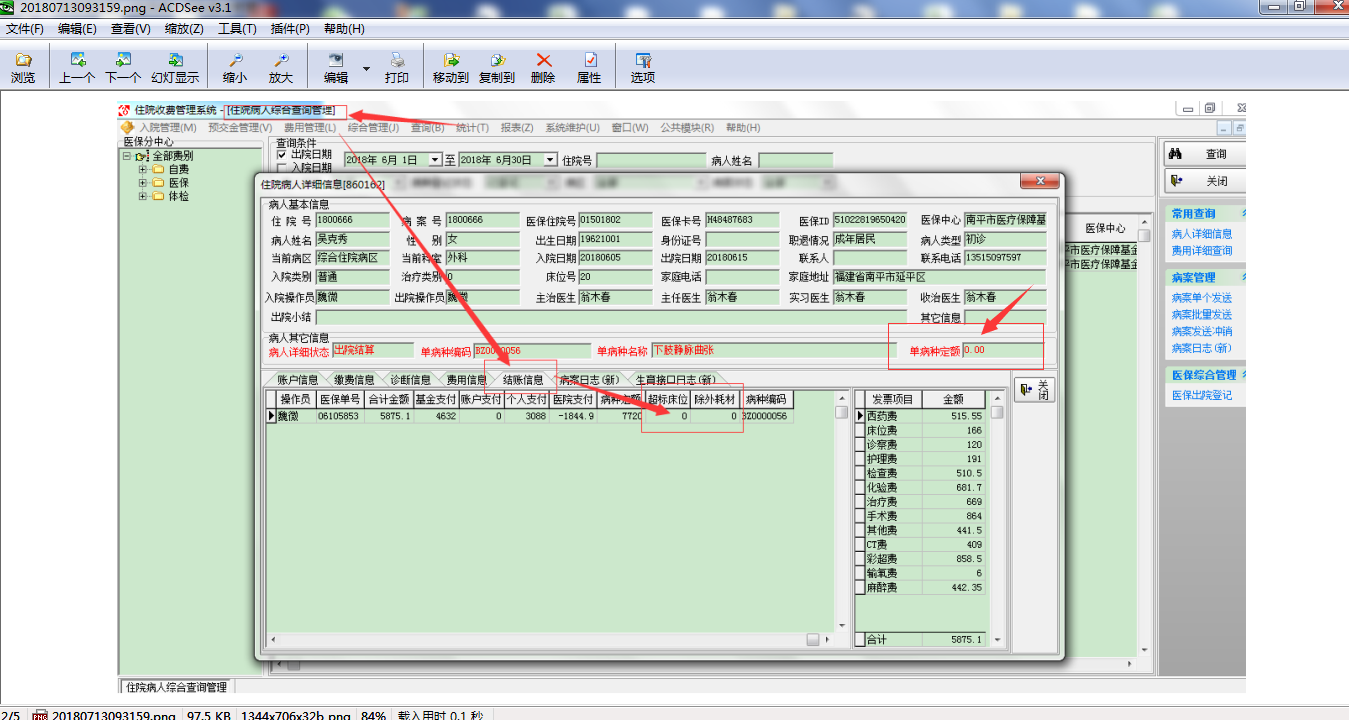The width and height of the screenshot is (1349, 720).
Task: Click the 发票项目 column header
Action: pos(893,399)
